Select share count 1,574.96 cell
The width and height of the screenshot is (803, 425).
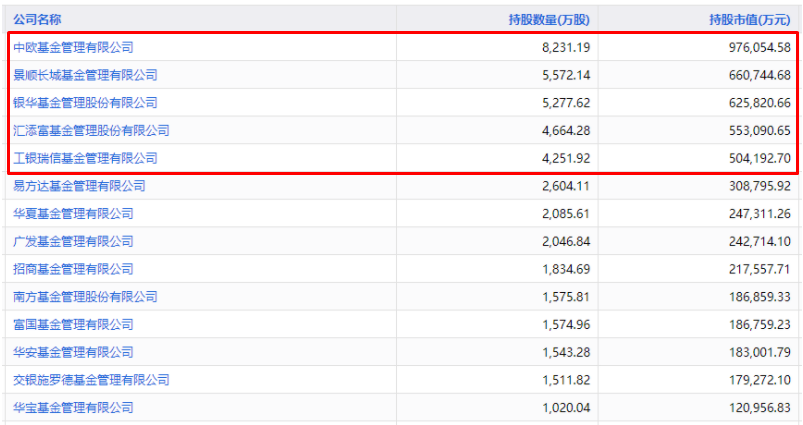[x=566, y=324]
